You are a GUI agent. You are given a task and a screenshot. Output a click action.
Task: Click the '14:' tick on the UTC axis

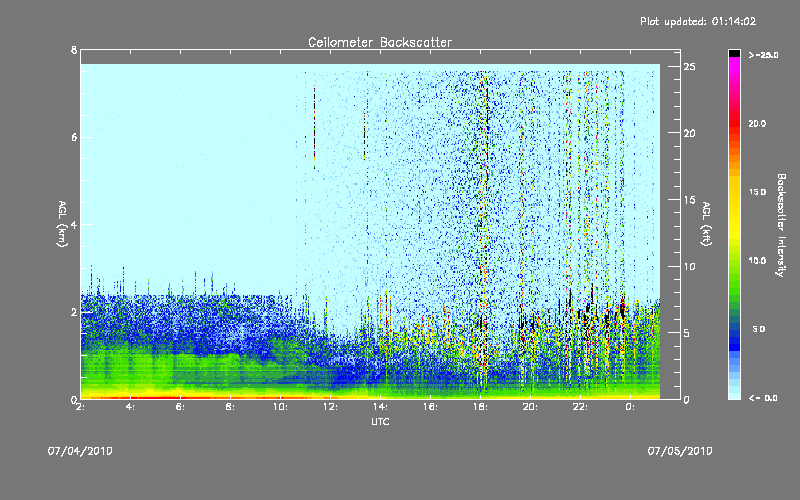[x=380, y=407]
